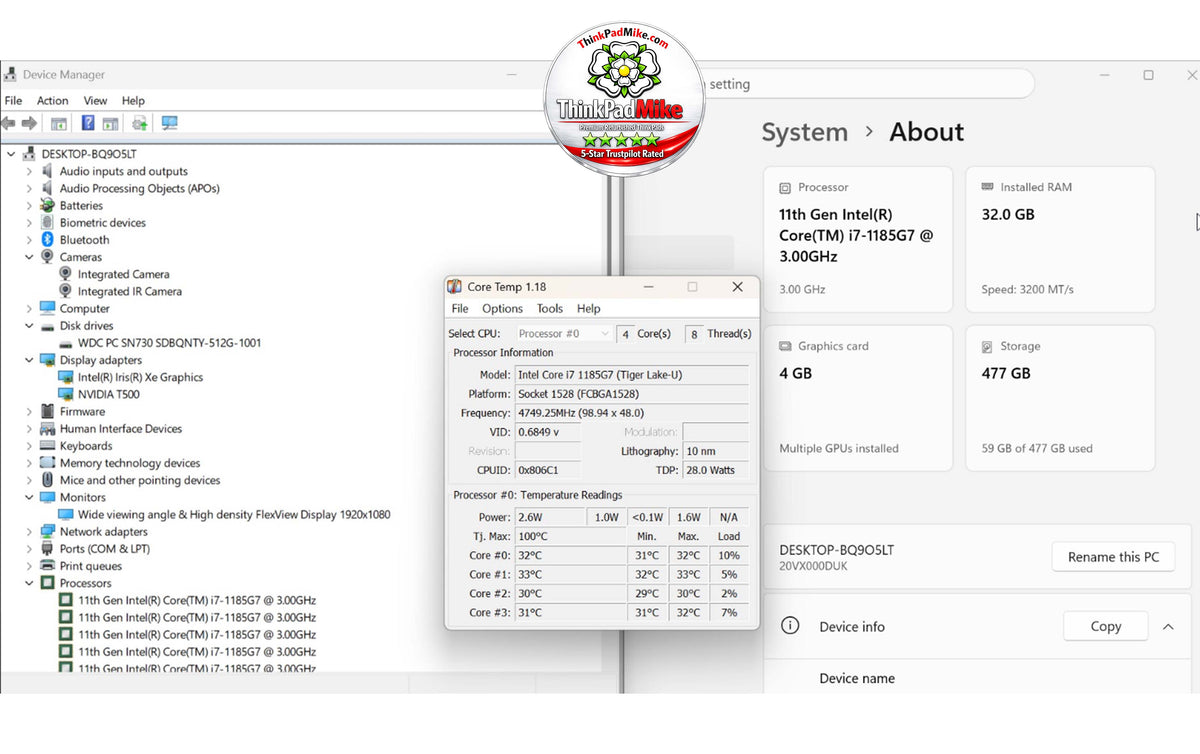
Task: Open the Select CPU dropdown in Core Temp
Action: [x=564, y=334]
